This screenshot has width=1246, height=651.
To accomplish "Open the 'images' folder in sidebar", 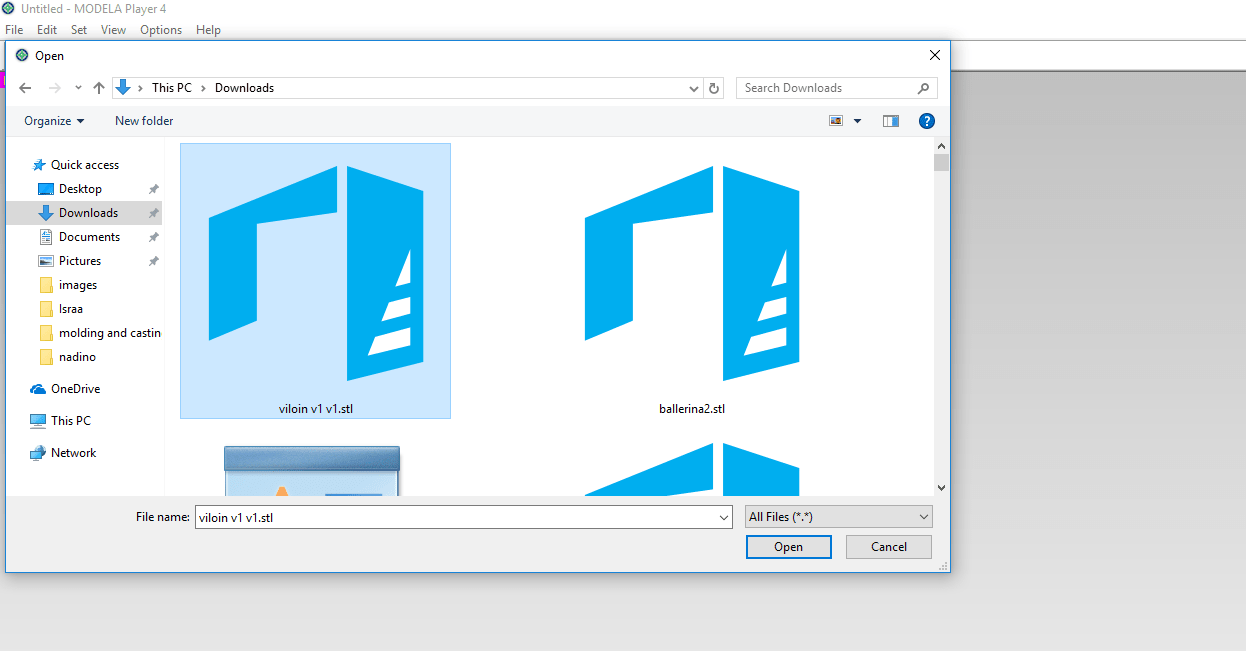I will [78, 285].
